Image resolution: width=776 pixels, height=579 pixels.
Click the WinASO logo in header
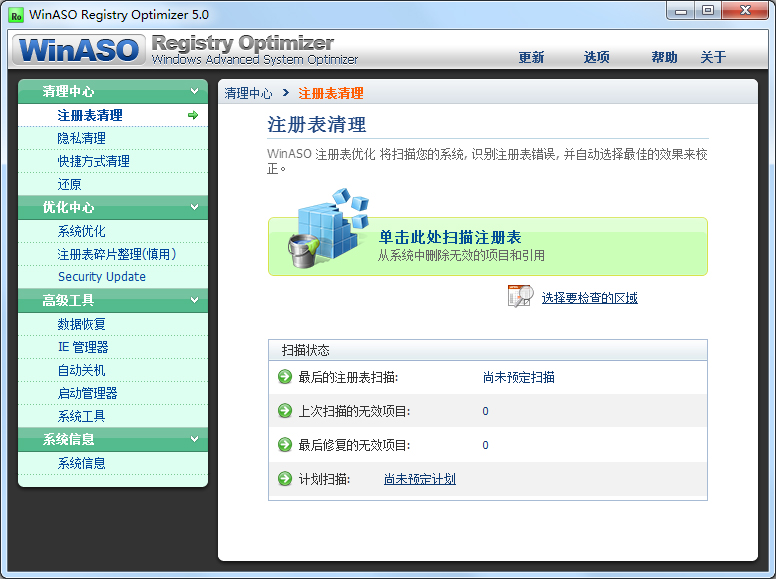click(78, 49)
